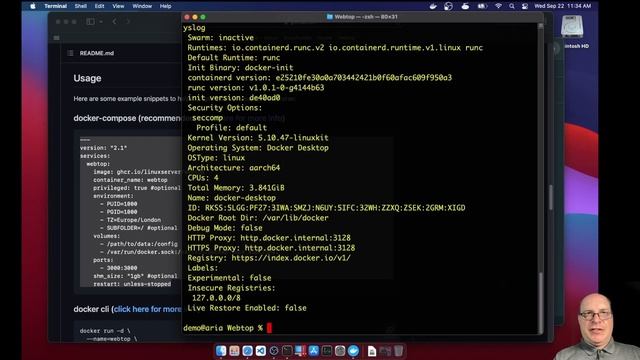Image resolution: width=640 pixels, height=360 pixels.
Task: Open the Finder icon in the Dock
Action: (221, 351)
